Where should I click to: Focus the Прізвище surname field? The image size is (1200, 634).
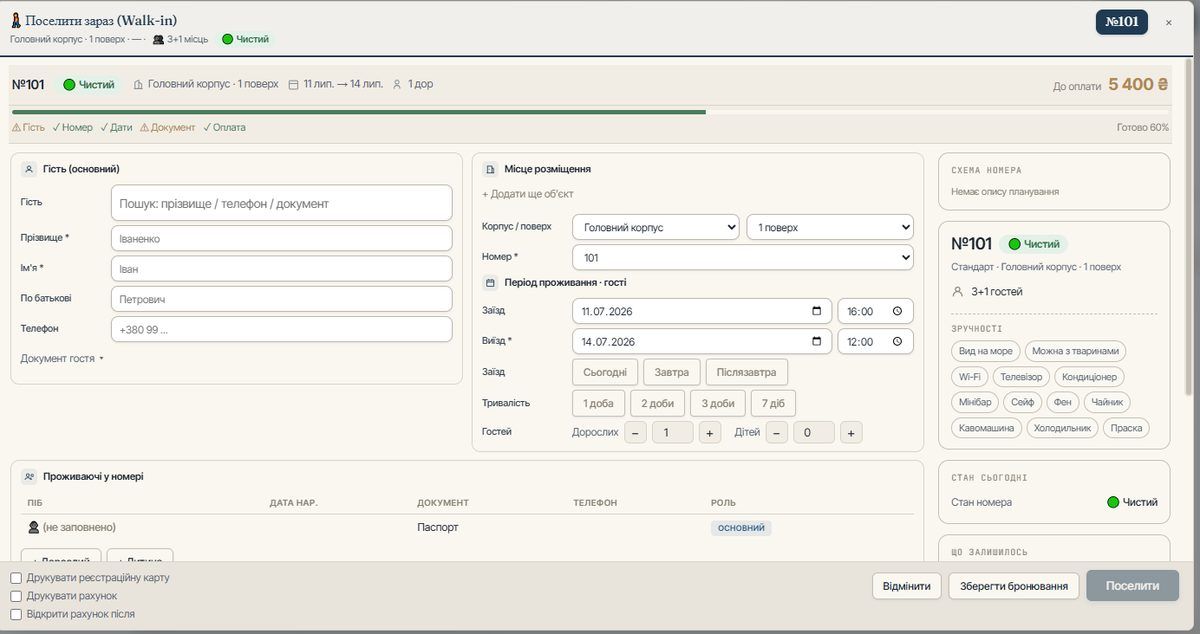[281, 239]
